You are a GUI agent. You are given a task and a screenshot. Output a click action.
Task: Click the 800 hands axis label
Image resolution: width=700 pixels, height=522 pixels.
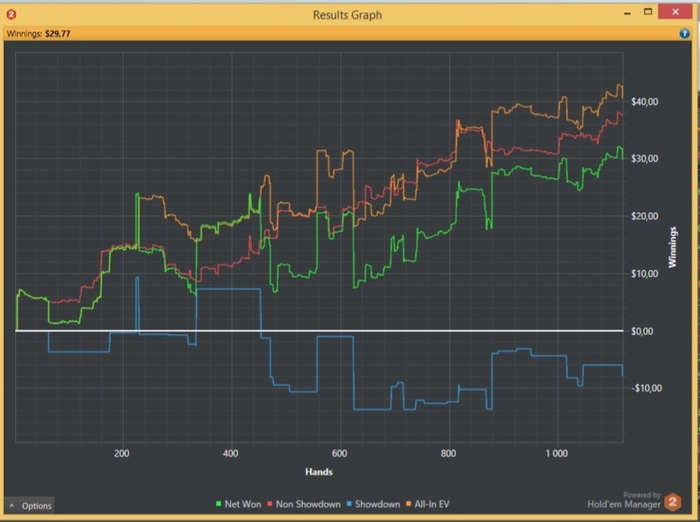click(x=448, y=454)
